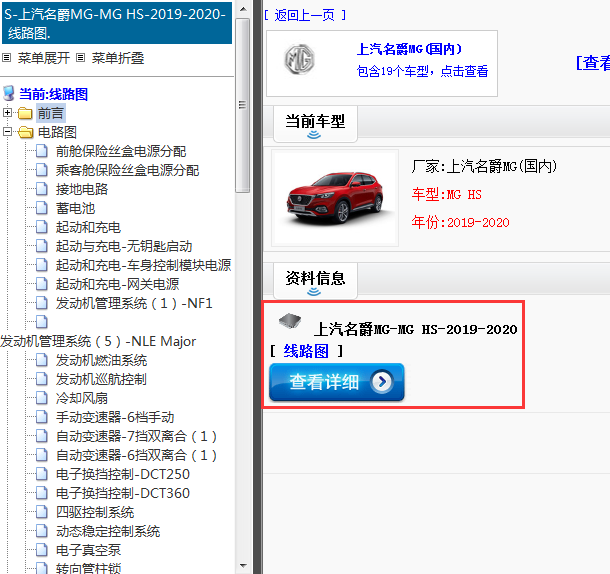Click page icon beside 发动机燃油系统

tap(42, 360)
